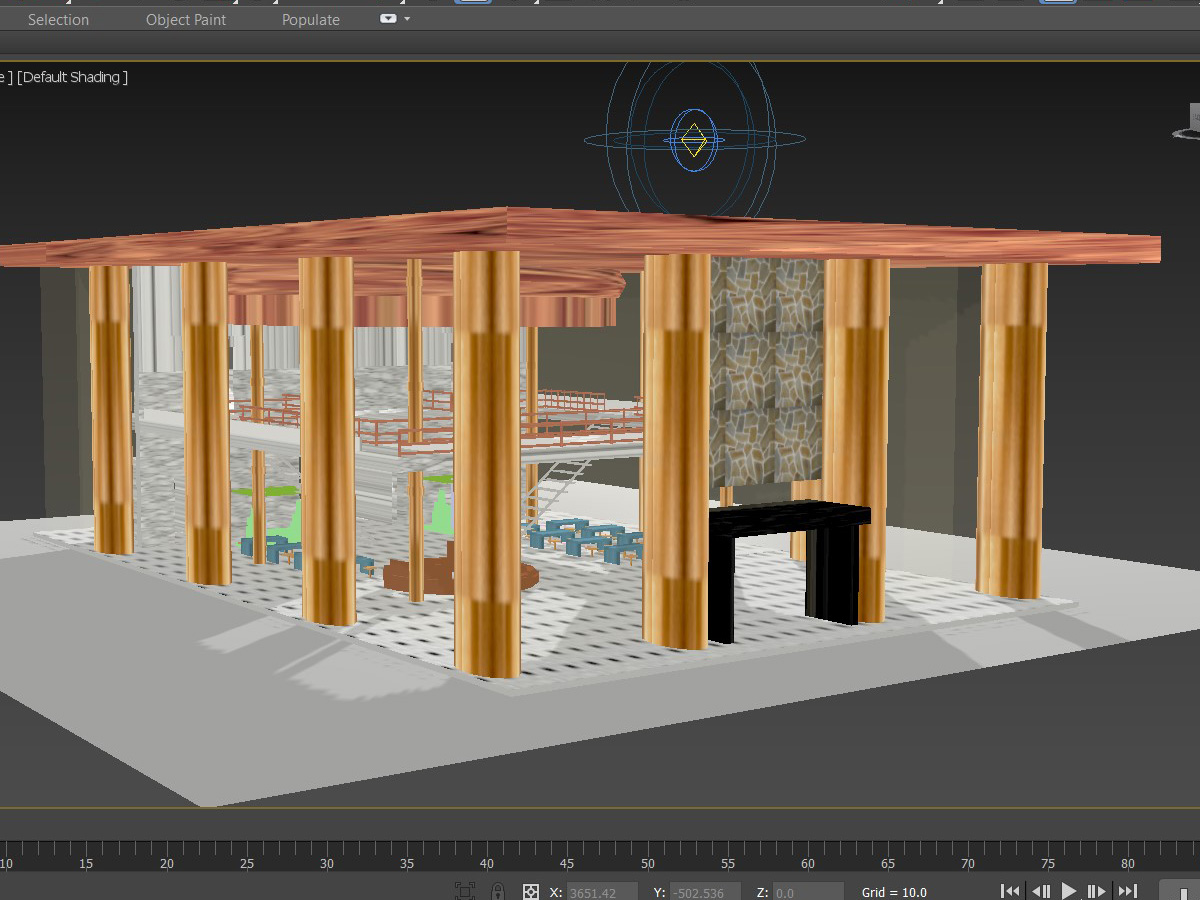Step back to previous frame
The width and height of the screenshot is (1200, 900).
tap(1040, 891)
